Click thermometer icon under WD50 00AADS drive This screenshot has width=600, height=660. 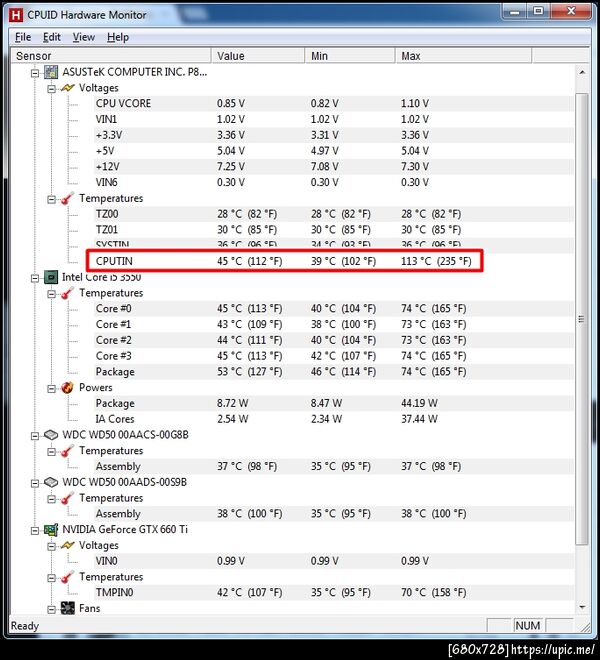[x=67, y=498]
